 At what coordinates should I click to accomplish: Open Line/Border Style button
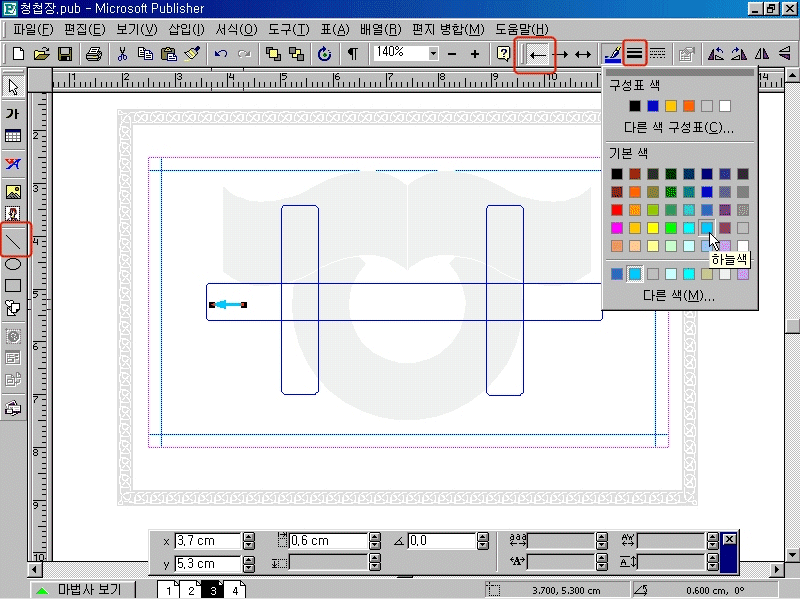[x=635, y=53]
